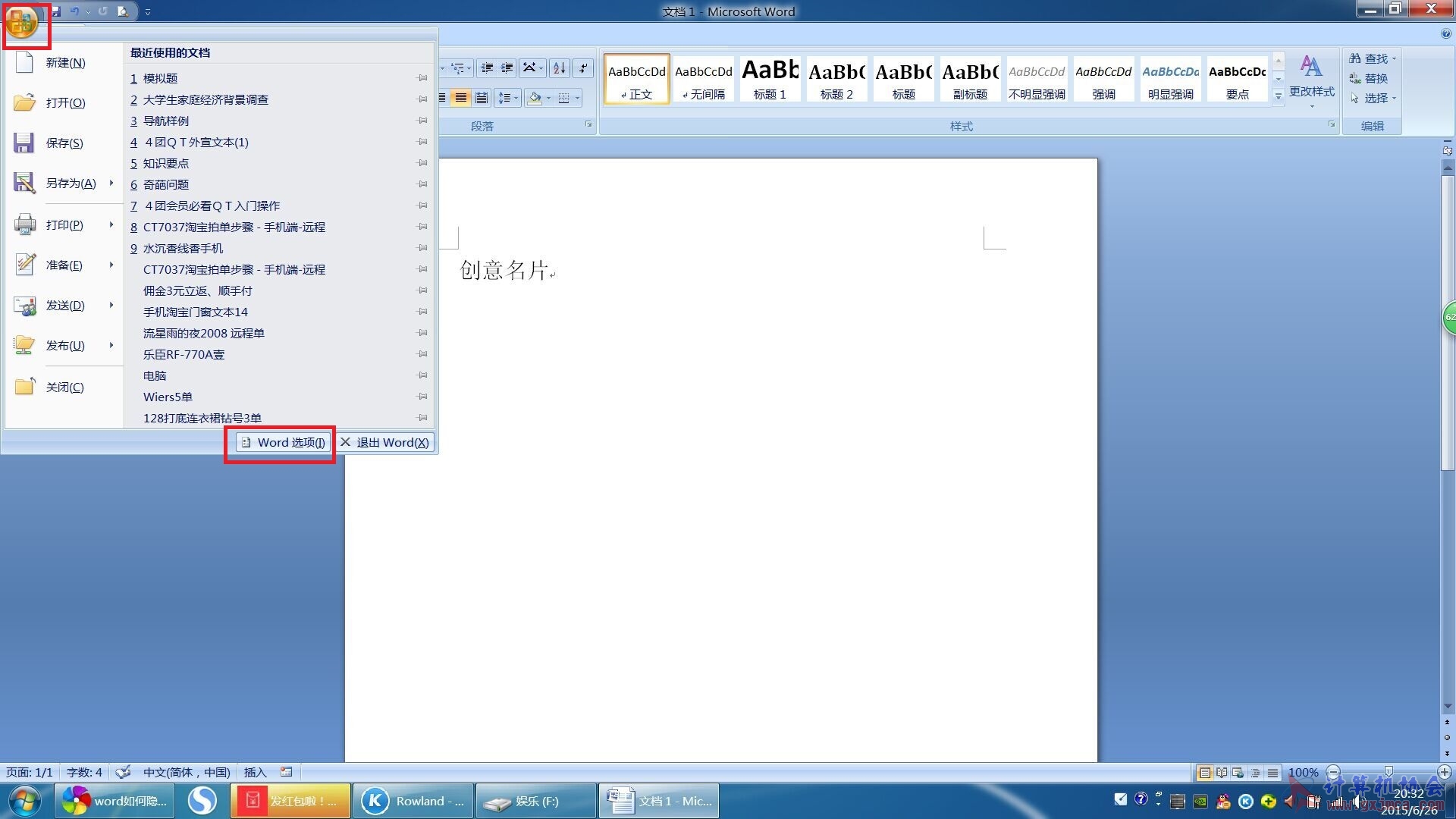Image resolution: width=1456 pixels, height=819 pixels.
Task: Choose 新建(N) in the Office menu
Action: 64,63
